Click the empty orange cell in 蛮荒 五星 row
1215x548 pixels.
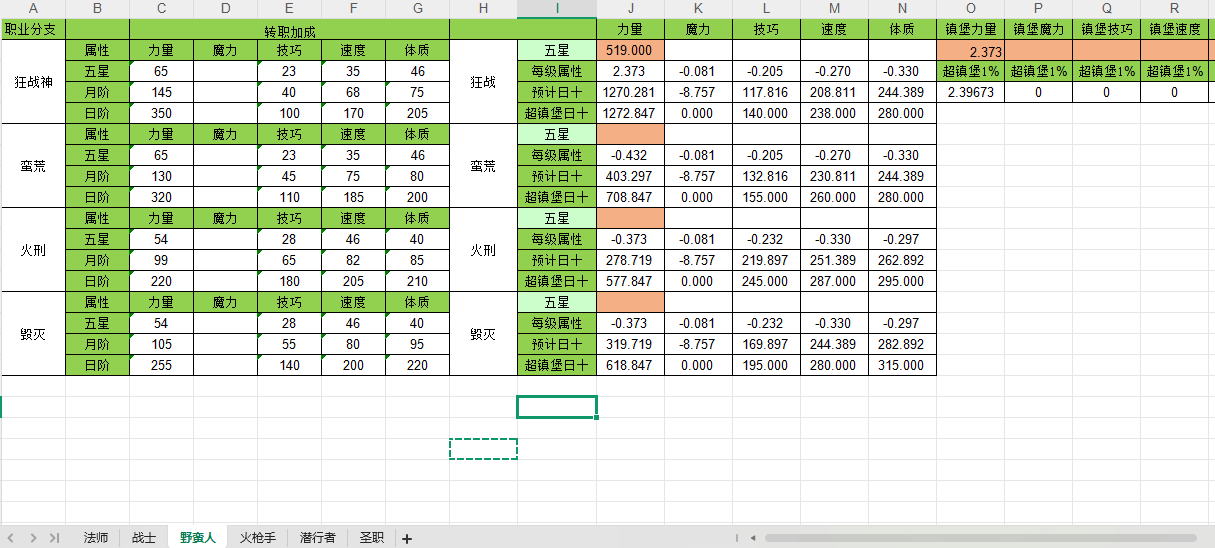[x=630, y=134]
